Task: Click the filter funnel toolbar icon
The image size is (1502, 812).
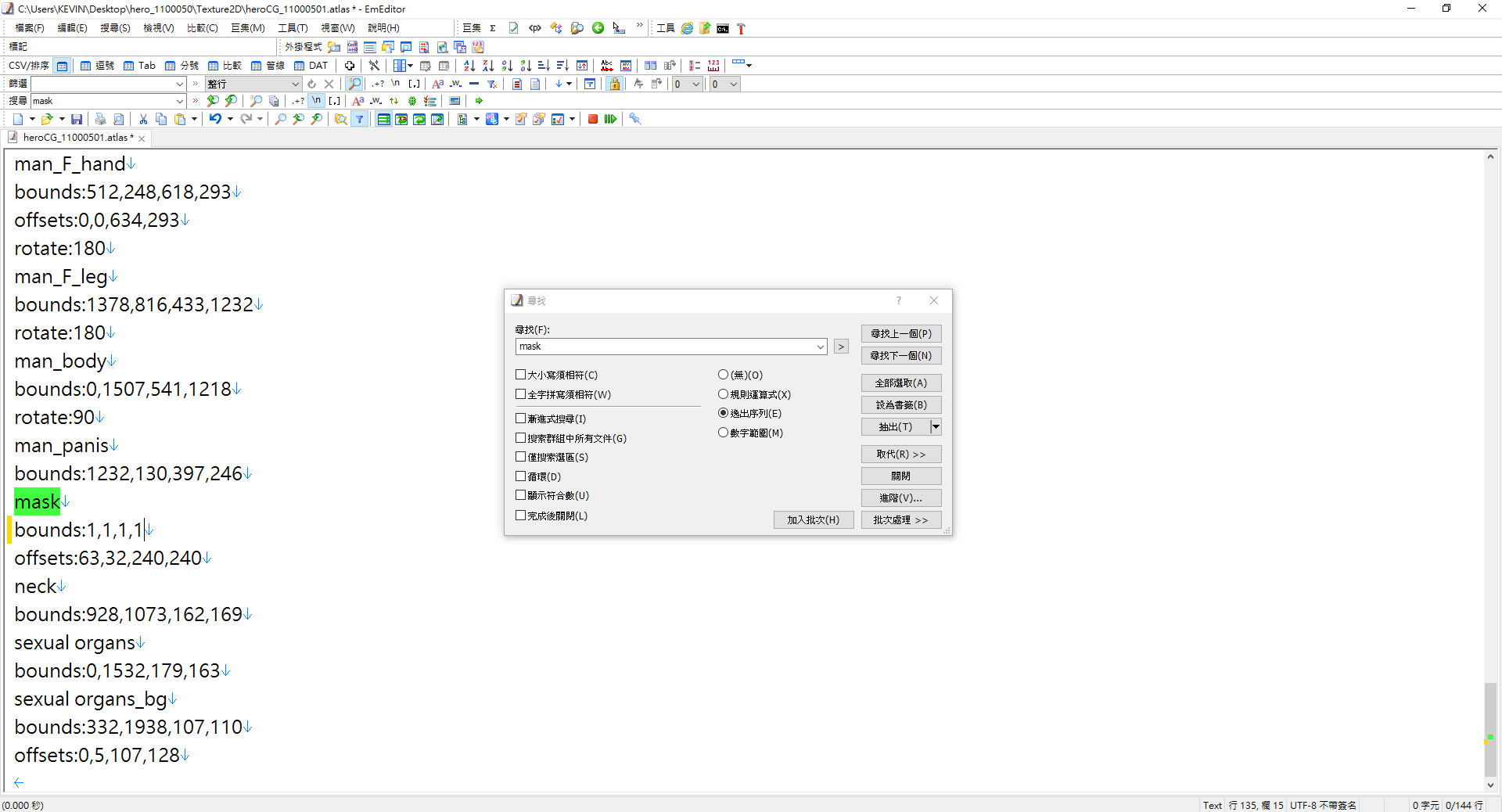Action: pos(360,119)
